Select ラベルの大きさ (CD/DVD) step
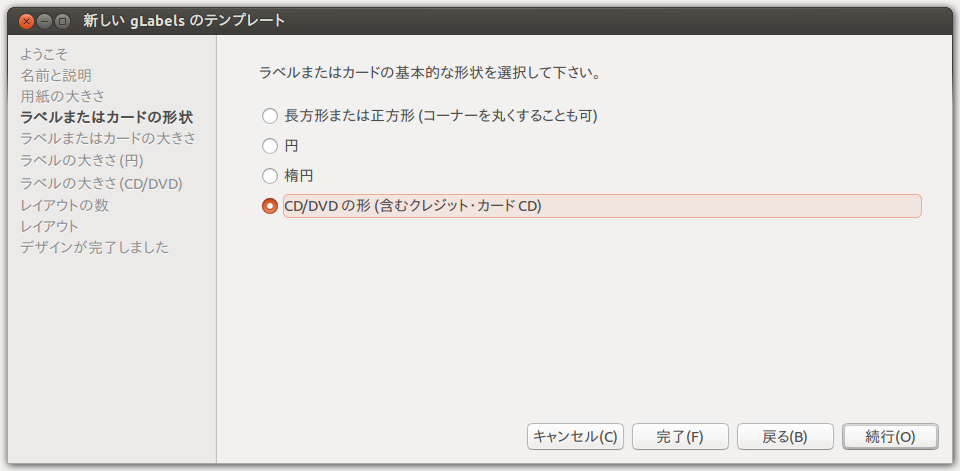Viewport: 960px width, 471px height. (102, 183)
